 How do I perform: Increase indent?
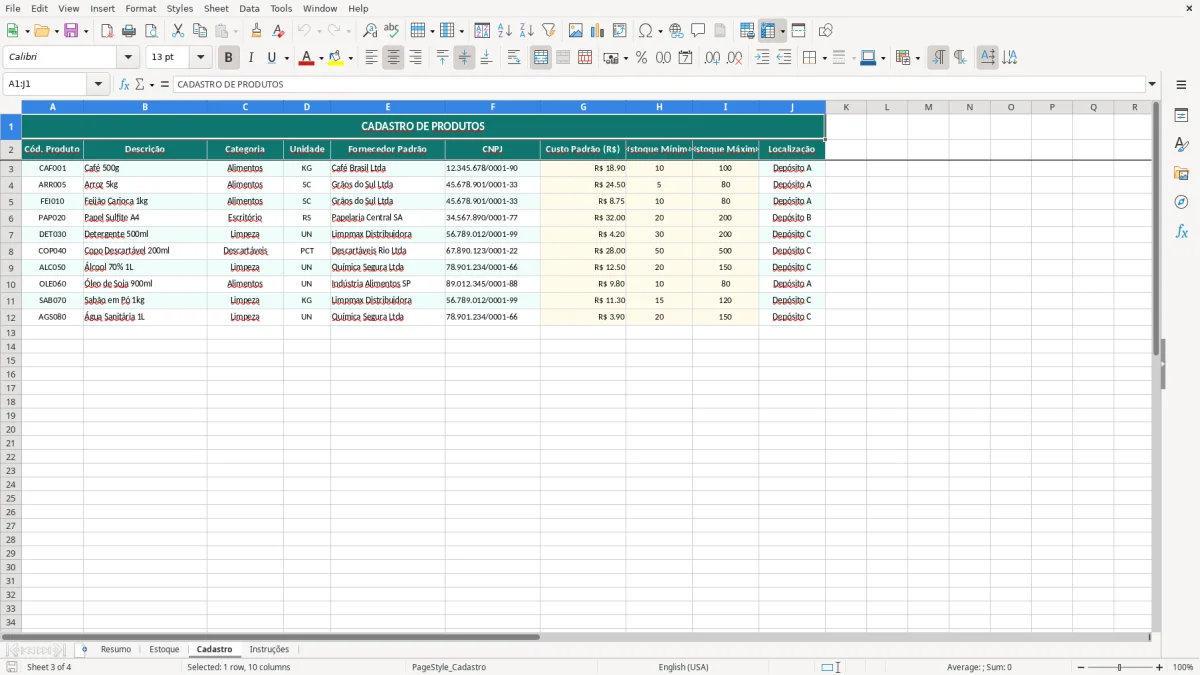tap(762, 58)
